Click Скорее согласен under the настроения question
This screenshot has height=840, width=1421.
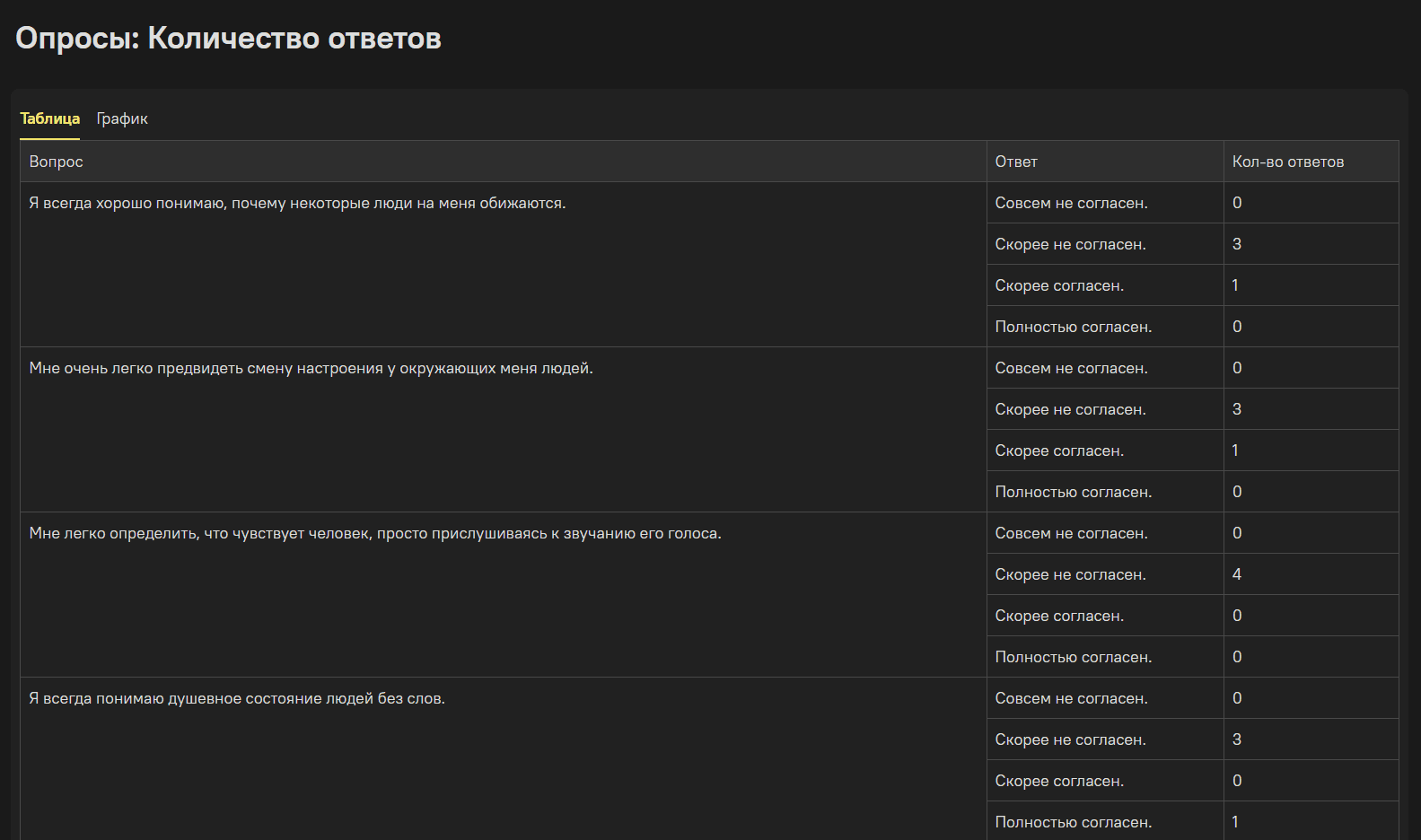[1059, 451]
